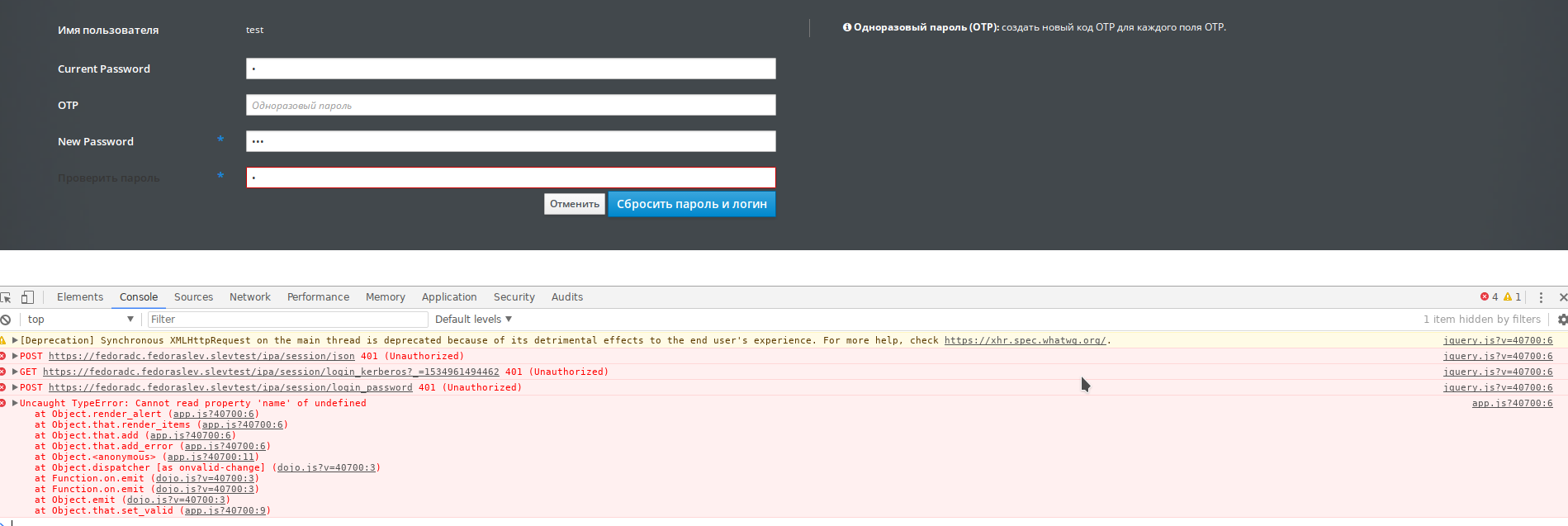Screen dimensions: 1568x526
Task: Click warning icon beside Deprecation message
Action: [x=3, y=340]
